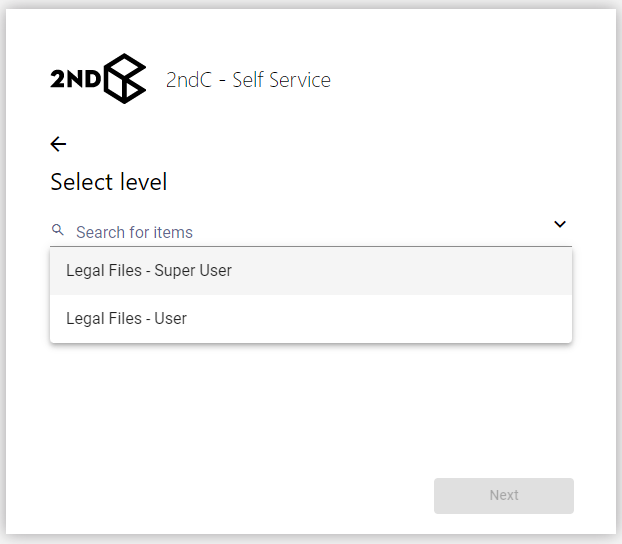Click the 2ND cube logo icon
Screen dimensions: 622x544
[125, 79]
